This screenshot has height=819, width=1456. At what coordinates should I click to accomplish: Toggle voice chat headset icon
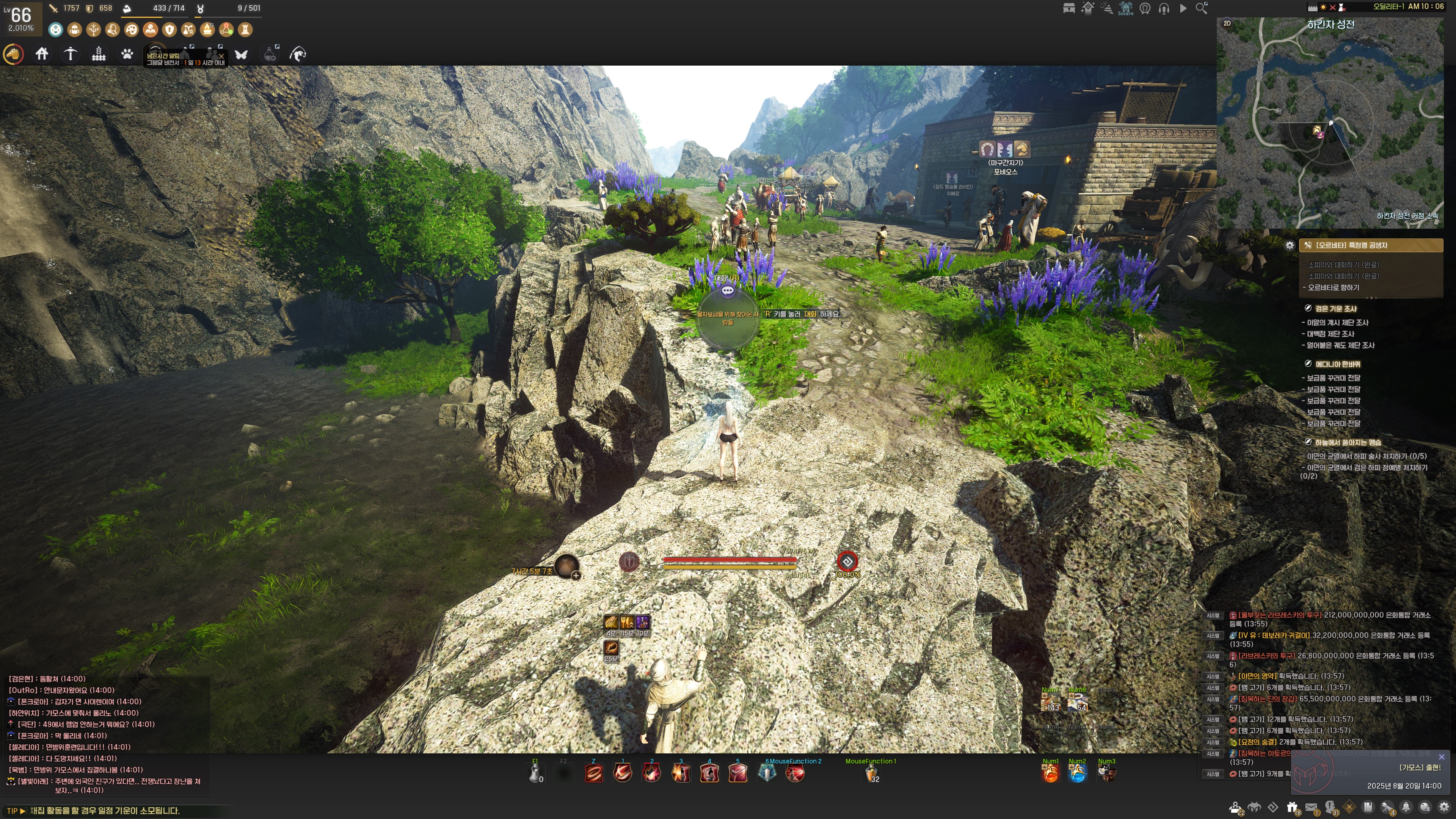[x=1164, y=8]
